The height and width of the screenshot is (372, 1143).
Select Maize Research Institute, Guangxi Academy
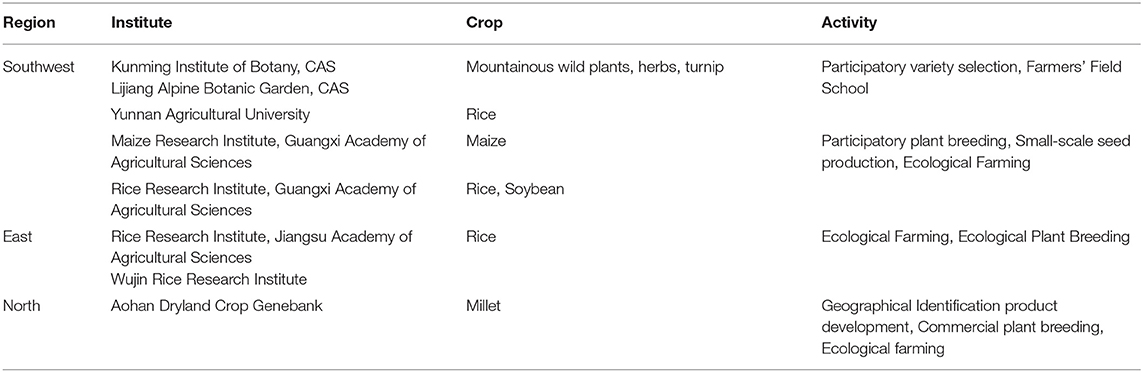[268, 151]
